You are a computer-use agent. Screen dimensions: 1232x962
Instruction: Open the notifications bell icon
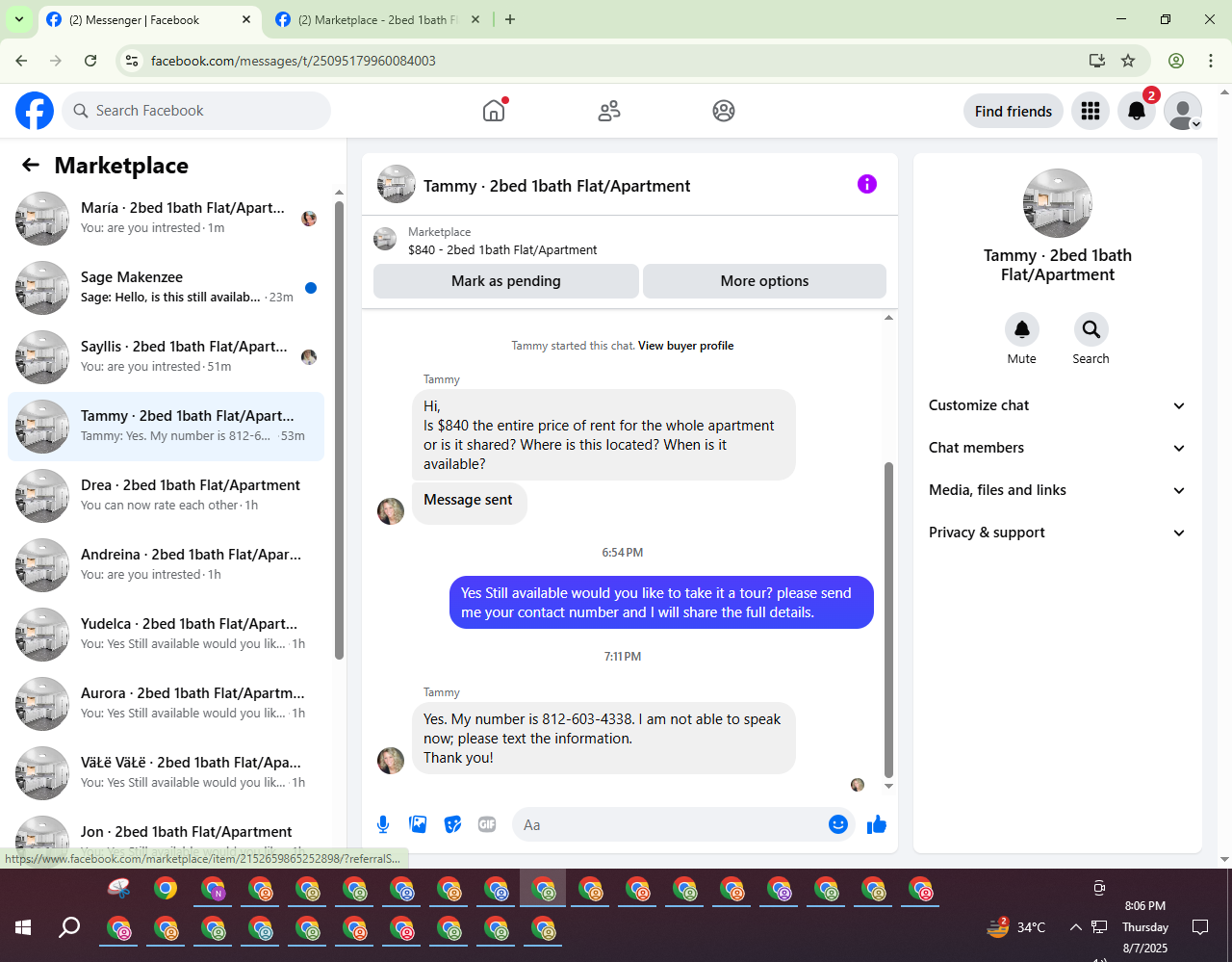click(1137, 111)
